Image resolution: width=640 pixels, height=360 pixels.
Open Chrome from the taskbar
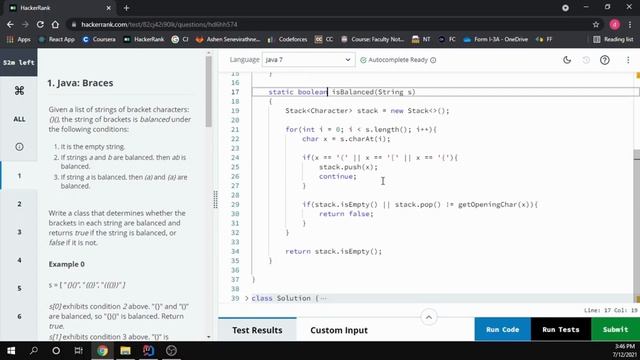102,351
